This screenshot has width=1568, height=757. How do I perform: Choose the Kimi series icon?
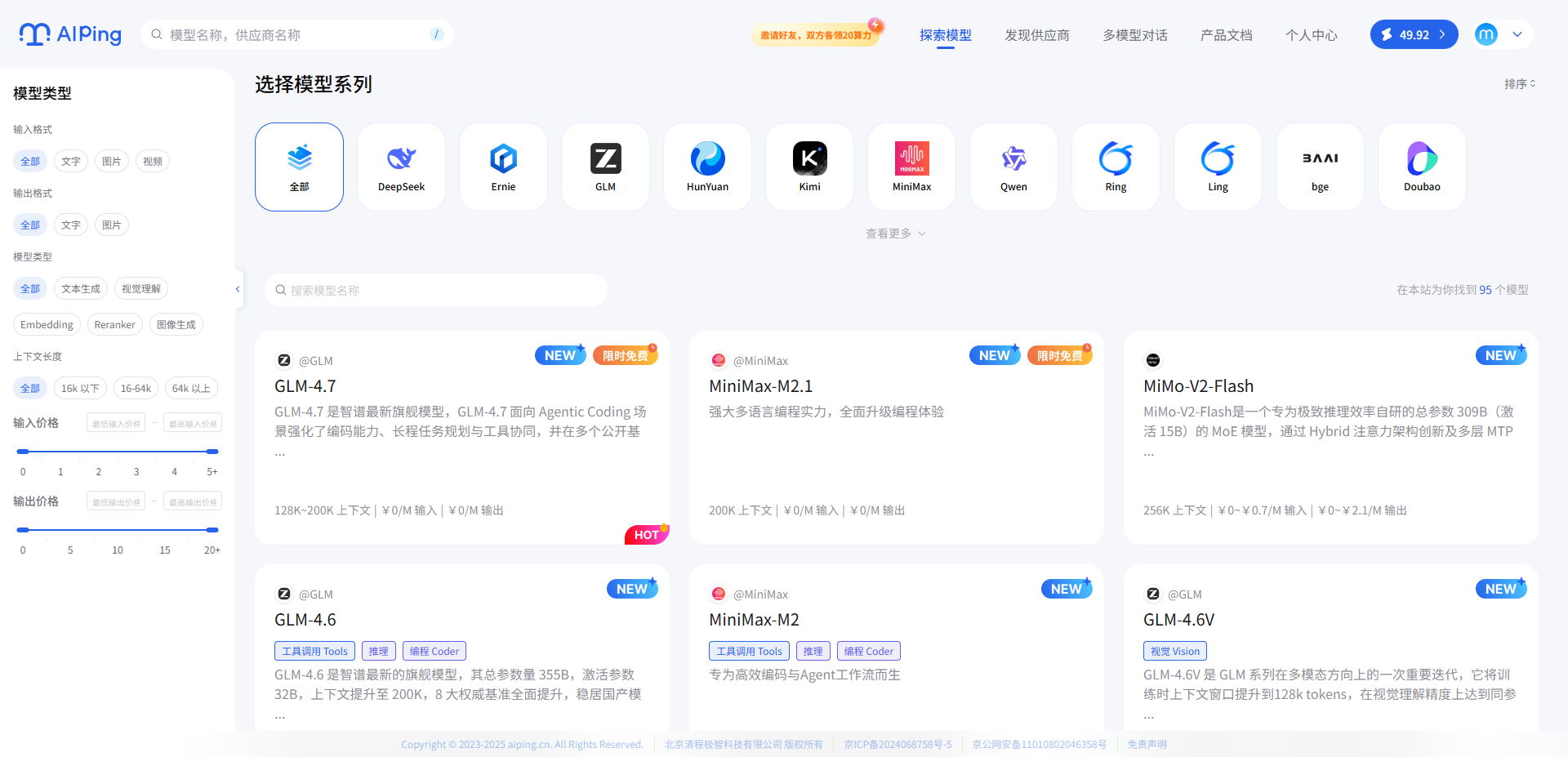[x=809, y=158]
